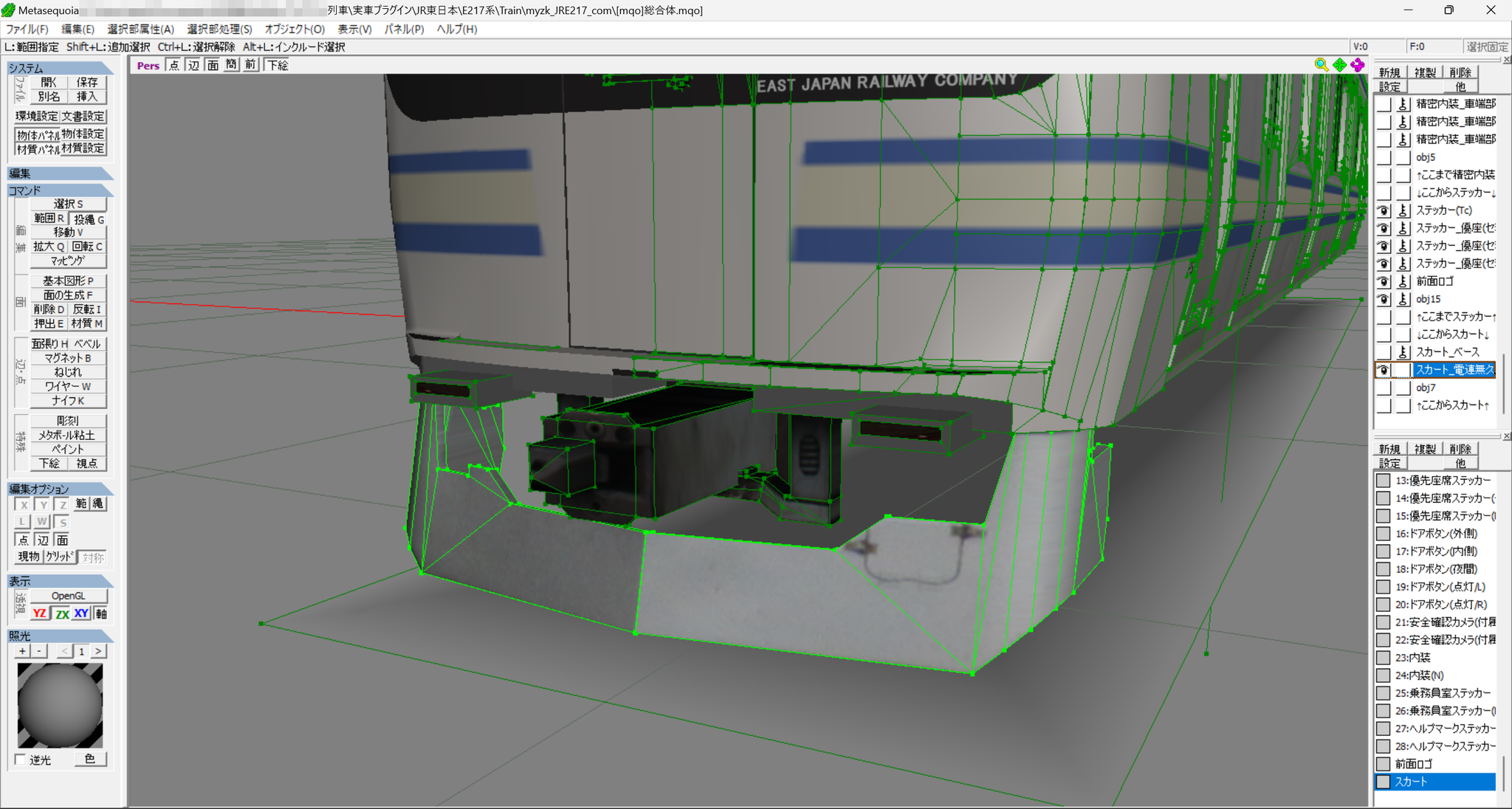Viewport: 1512px width, 809px height.
Task: Click the yellow magnifier zoom view icon
Action: tap(1321, 65)
